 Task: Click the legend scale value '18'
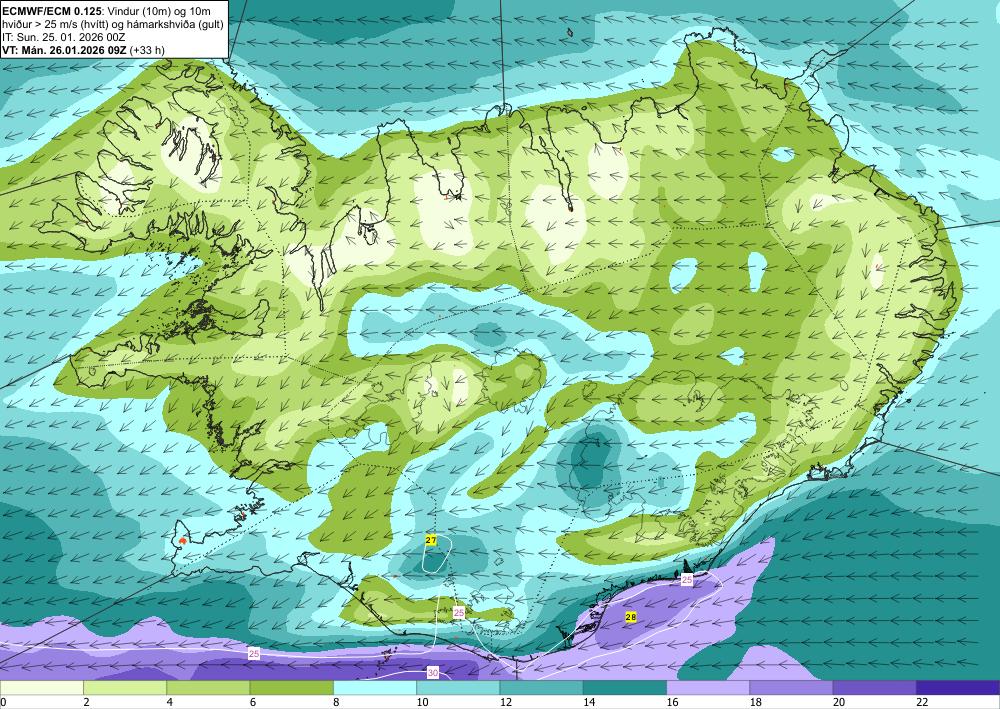click(756, 702)
